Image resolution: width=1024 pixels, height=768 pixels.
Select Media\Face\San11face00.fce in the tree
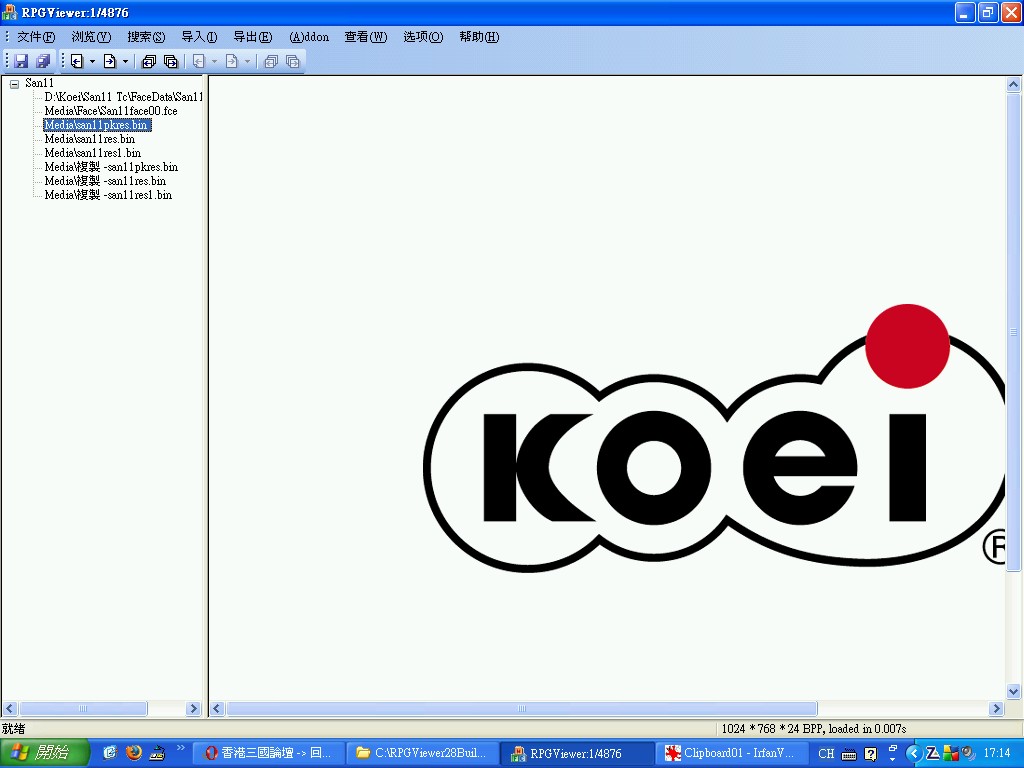111,111
